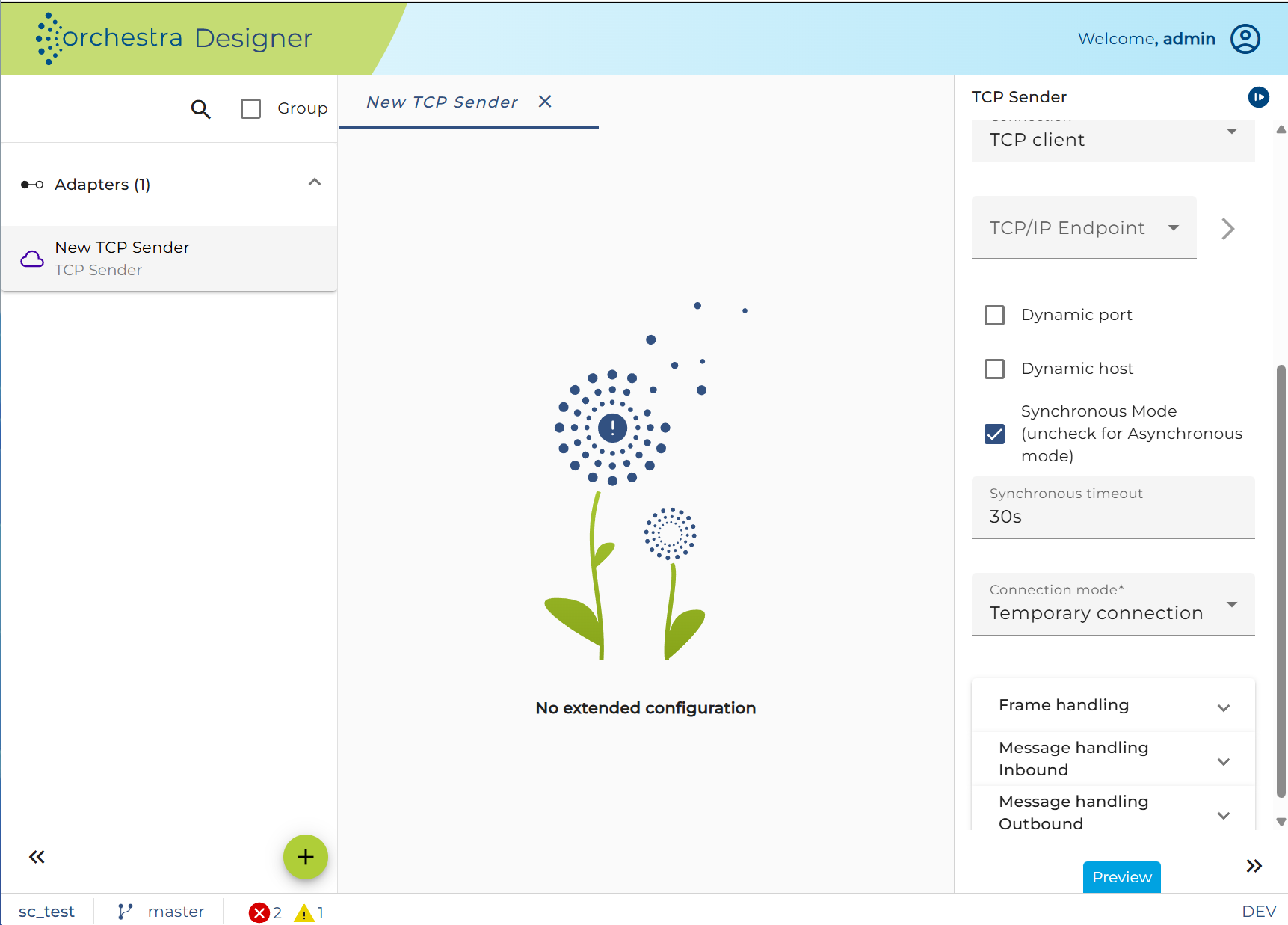Uncheck the Synchronous Mode checkbox
The image size is (1288, 925).
(994, 434)
